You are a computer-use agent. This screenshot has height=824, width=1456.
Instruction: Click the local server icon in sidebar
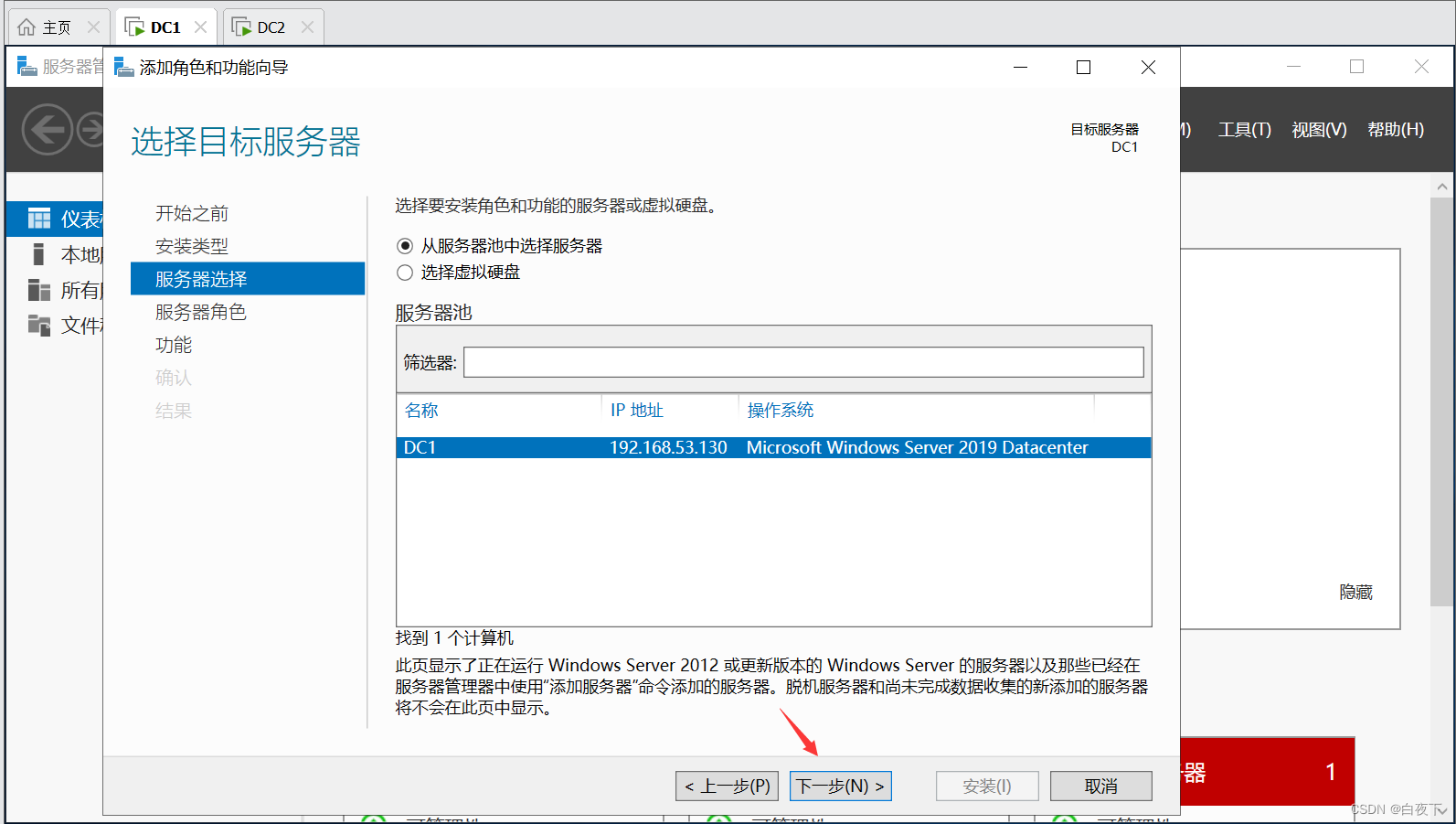38,254
